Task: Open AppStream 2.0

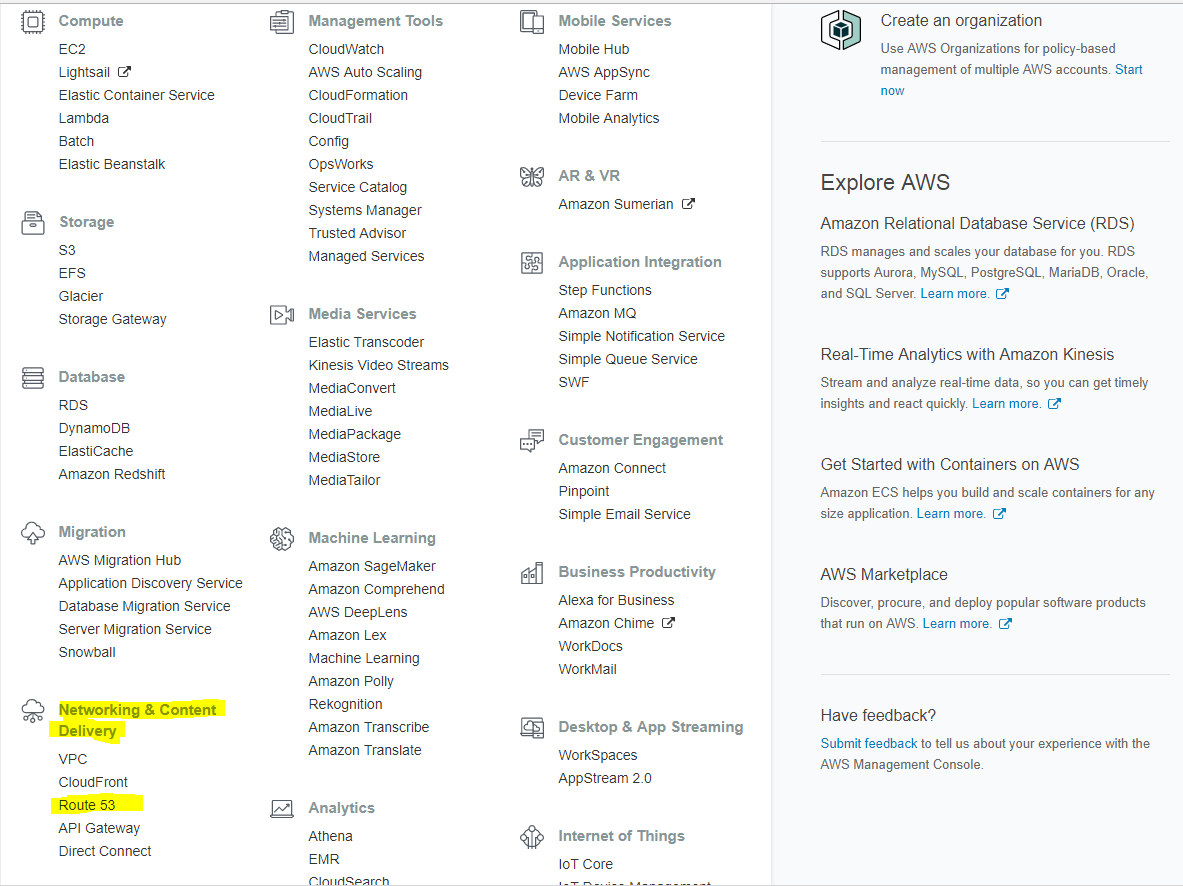Action: [x=605, y=779]
